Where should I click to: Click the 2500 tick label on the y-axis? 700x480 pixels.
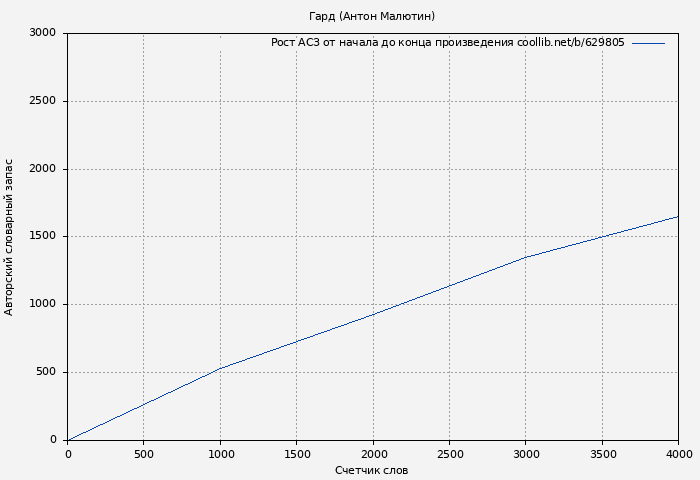point(42,101)
